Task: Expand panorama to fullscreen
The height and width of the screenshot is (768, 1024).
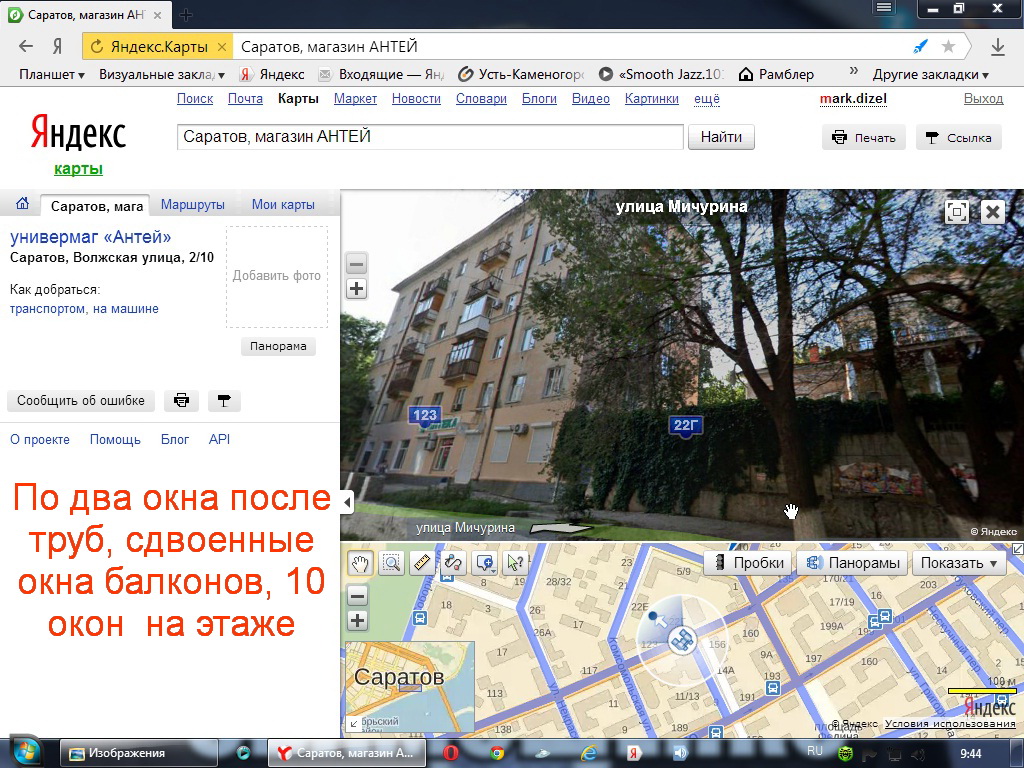Action: tap(957, 212)
